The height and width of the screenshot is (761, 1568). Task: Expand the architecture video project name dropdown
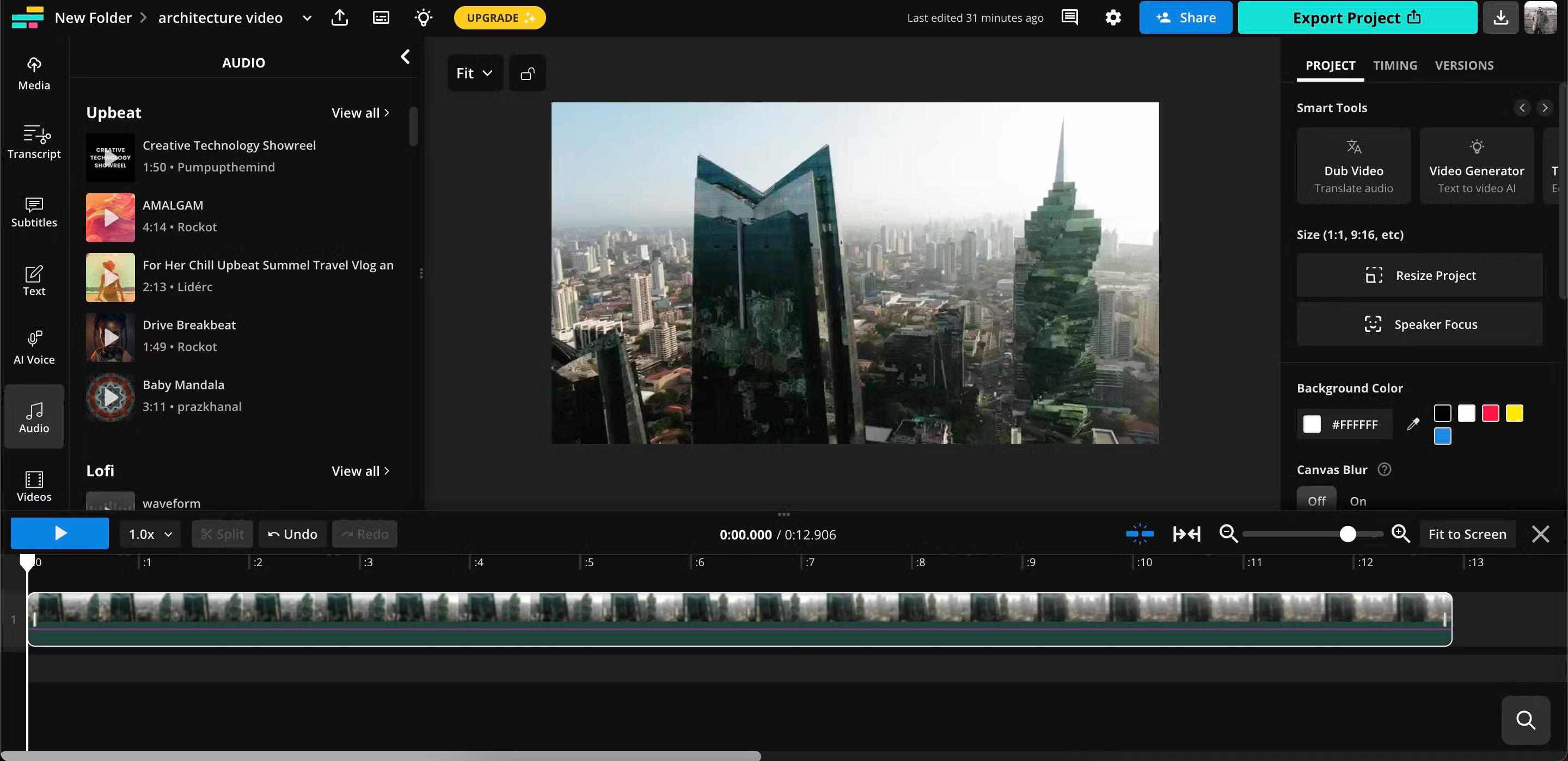click(307, 17)
